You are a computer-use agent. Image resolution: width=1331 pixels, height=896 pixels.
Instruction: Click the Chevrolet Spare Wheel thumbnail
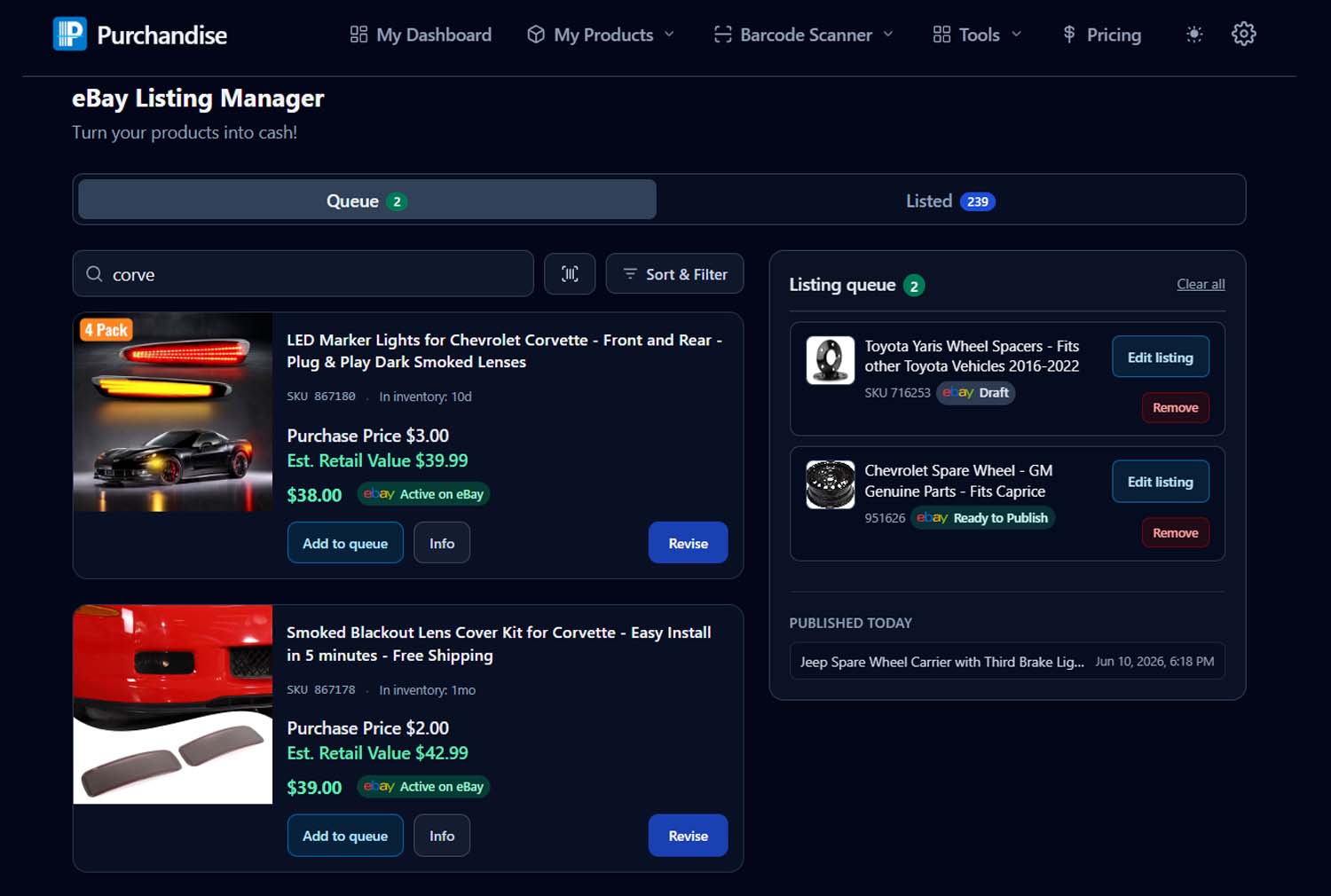(x=830, y=484)
